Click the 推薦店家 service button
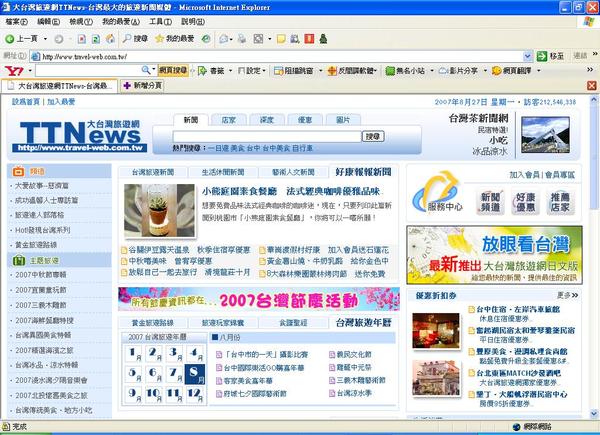The width and height of the screenshot is (600, 435). tap(560, 202)
